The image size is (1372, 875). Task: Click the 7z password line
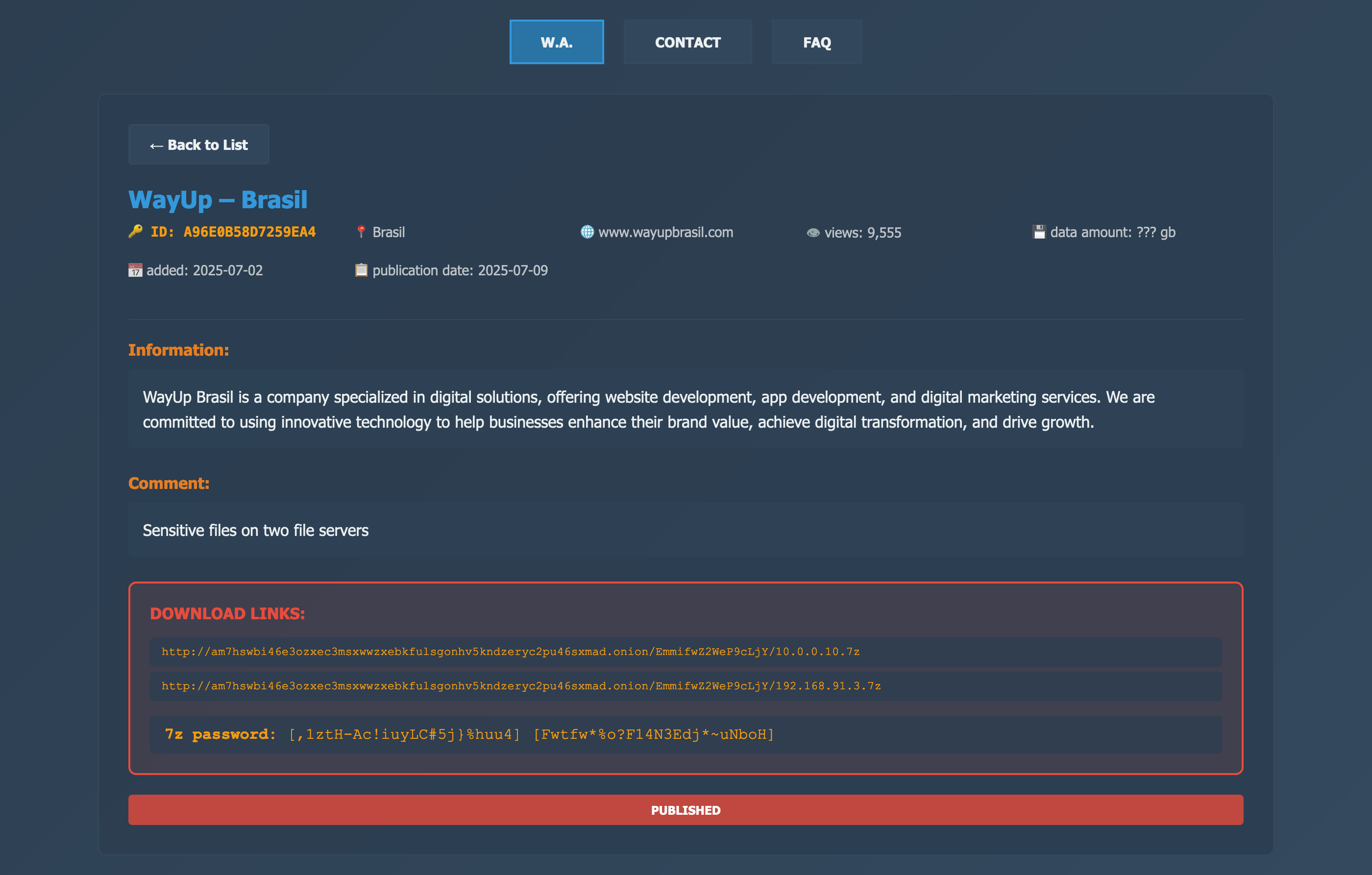(x=686, y=734)
